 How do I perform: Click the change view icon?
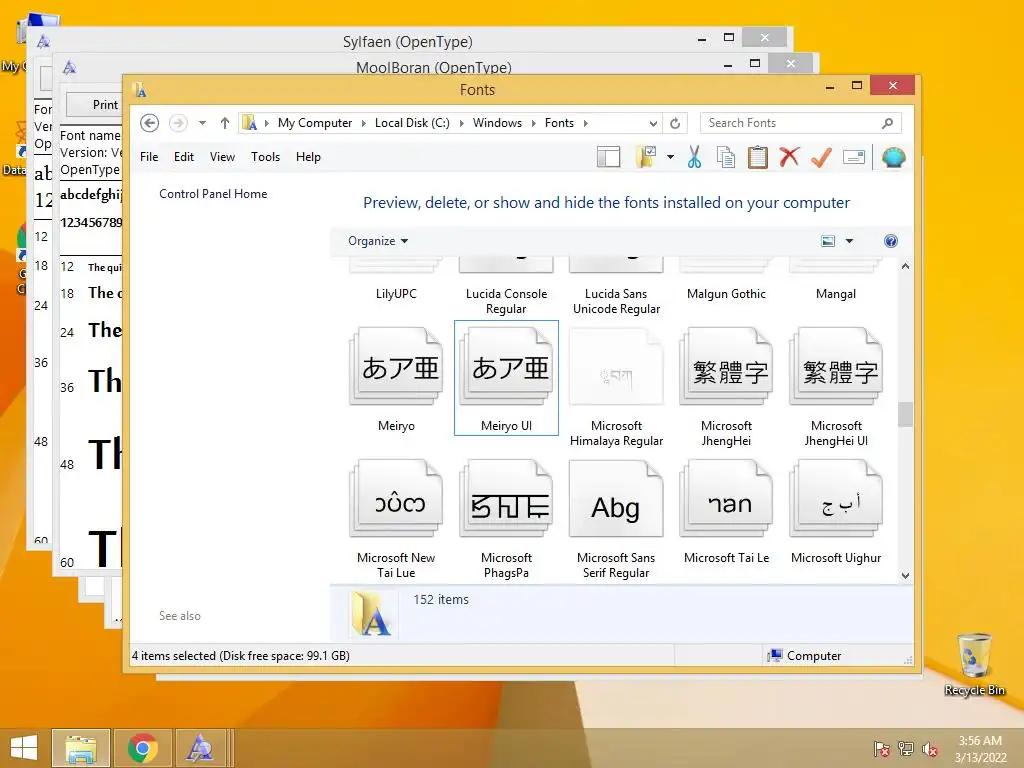(827, 241)
